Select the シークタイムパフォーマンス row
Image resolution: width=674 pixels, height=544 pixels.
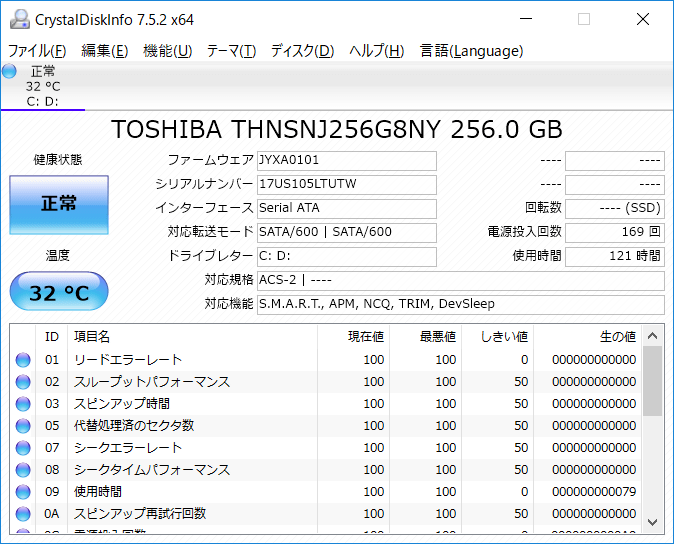click(x=326, y=470)
